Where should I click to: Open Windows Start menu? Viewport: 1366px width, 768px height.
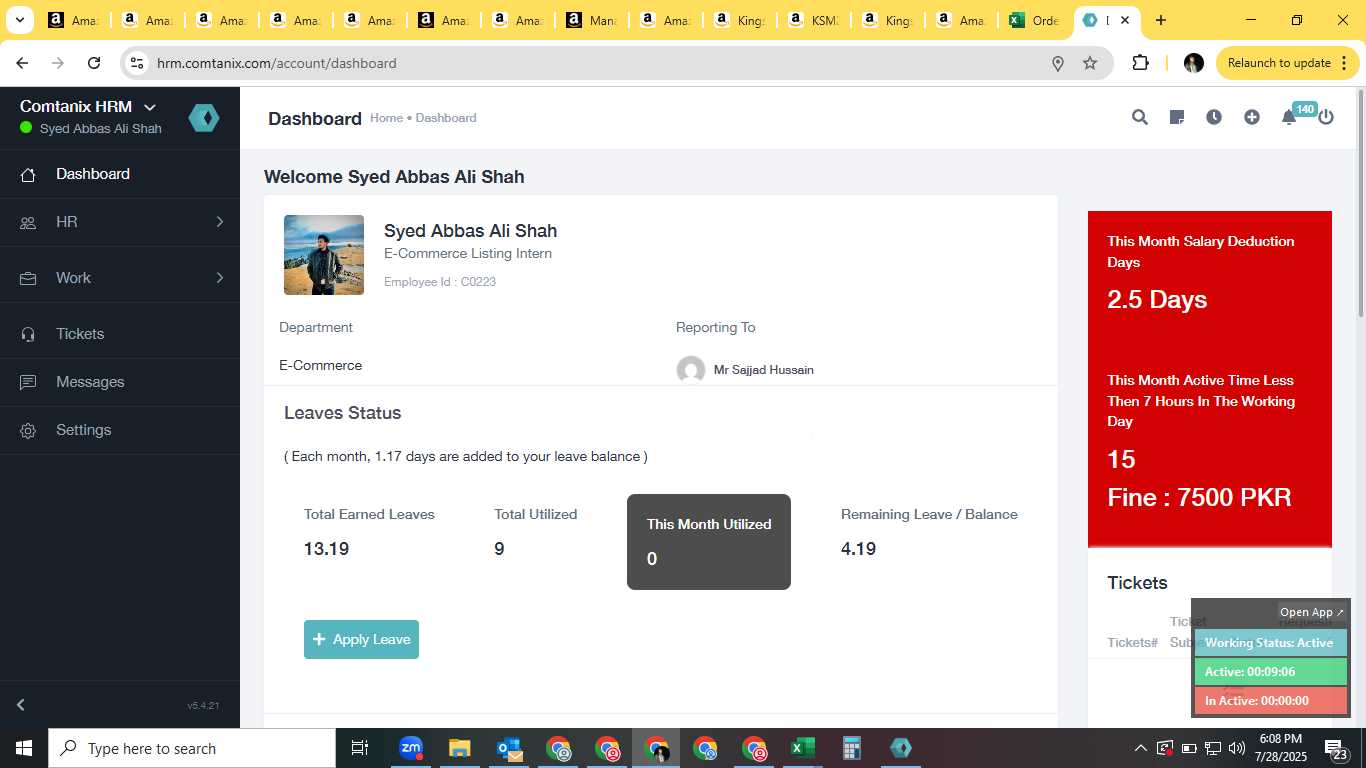point(24,748)
